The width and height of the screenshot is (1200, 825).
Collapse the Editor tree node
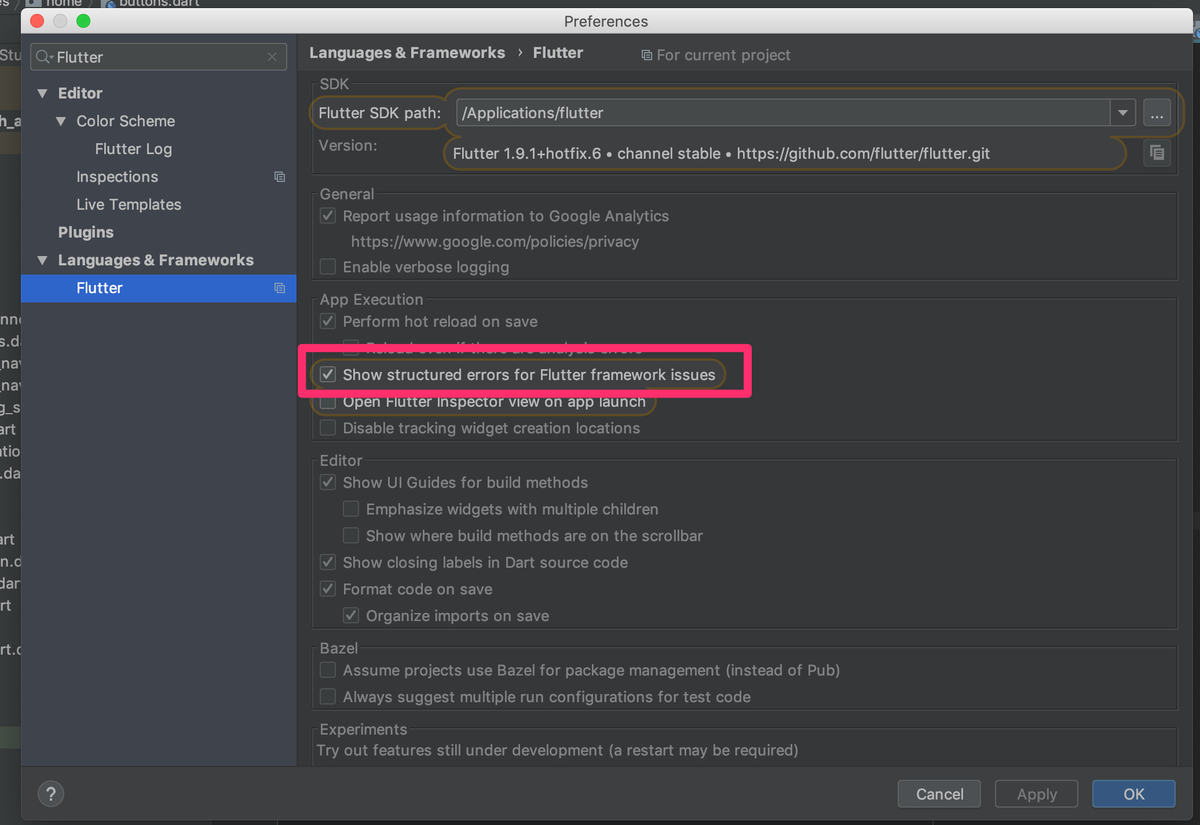(42, 93)
